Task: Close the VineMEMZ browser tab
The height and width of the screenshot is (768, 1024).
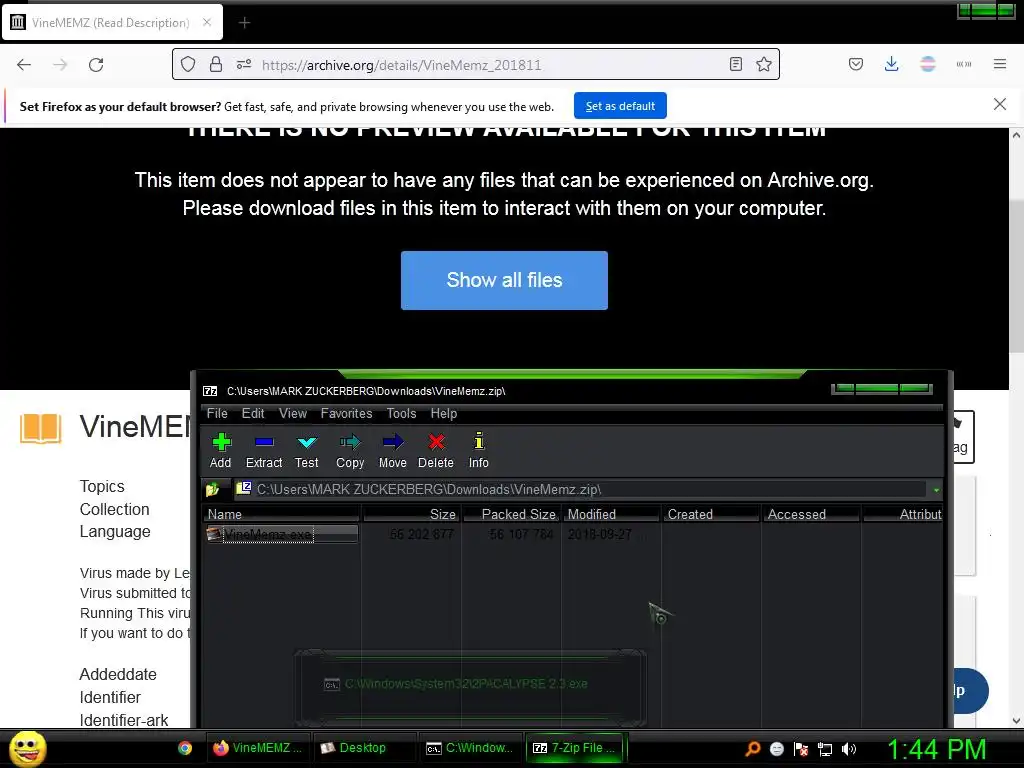Action: coord(207,22)
